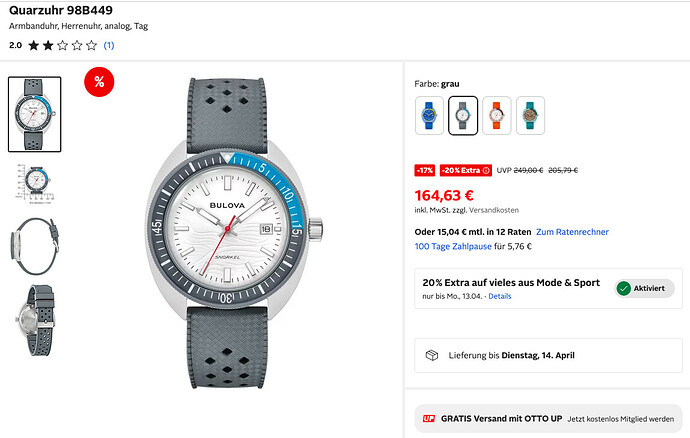Select the grey watch color option
Image resolution: width=690 pixels, height=438 pixels.
463,115
